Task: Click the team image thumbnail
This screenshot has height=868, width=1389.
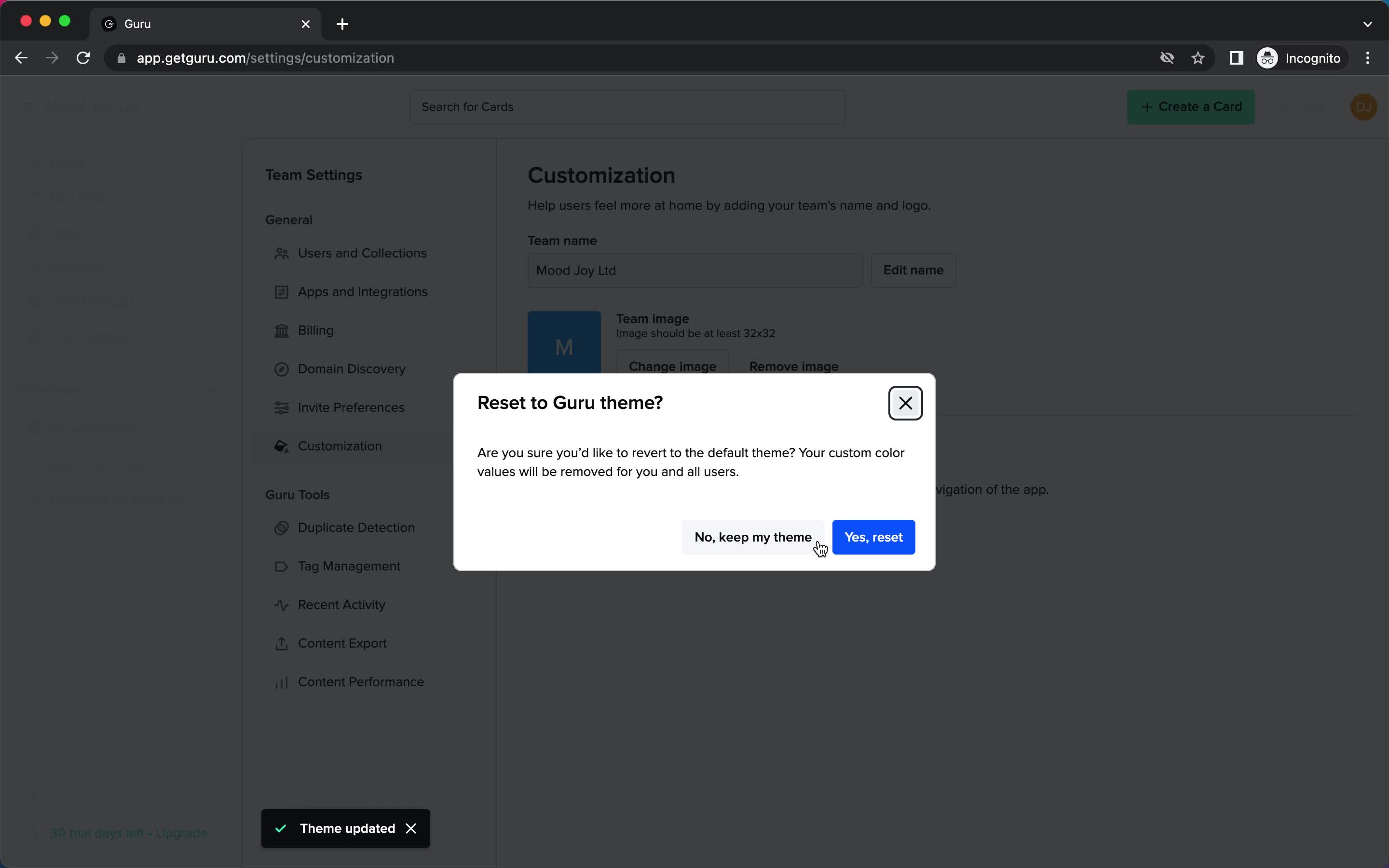Action: click(x=563, y=346)
